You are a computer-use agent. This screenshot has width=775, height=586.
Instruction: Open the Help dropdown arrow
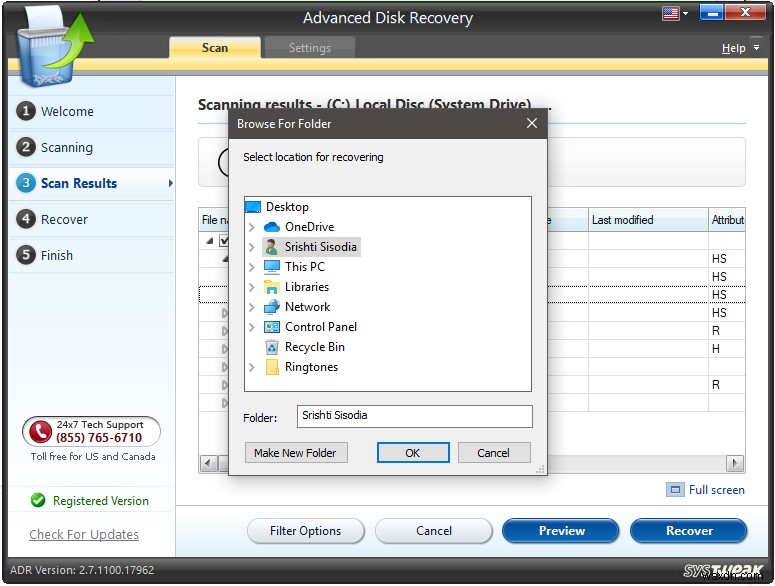tap(756, 48)
